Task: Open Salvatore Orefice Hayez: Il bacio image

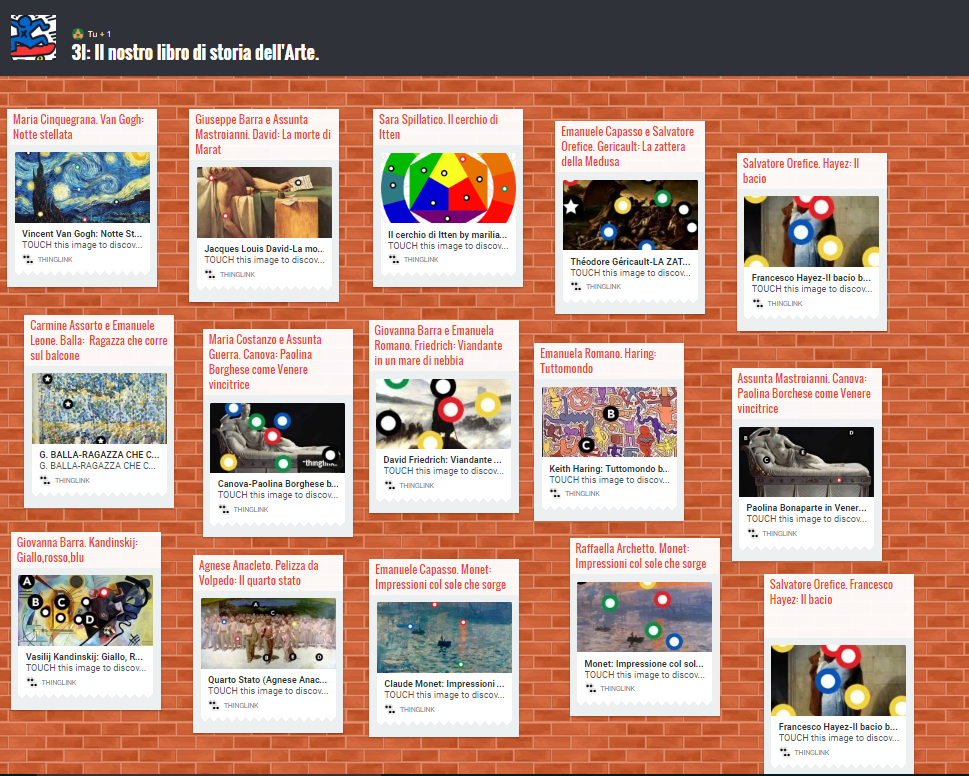Action: point(811,231)
